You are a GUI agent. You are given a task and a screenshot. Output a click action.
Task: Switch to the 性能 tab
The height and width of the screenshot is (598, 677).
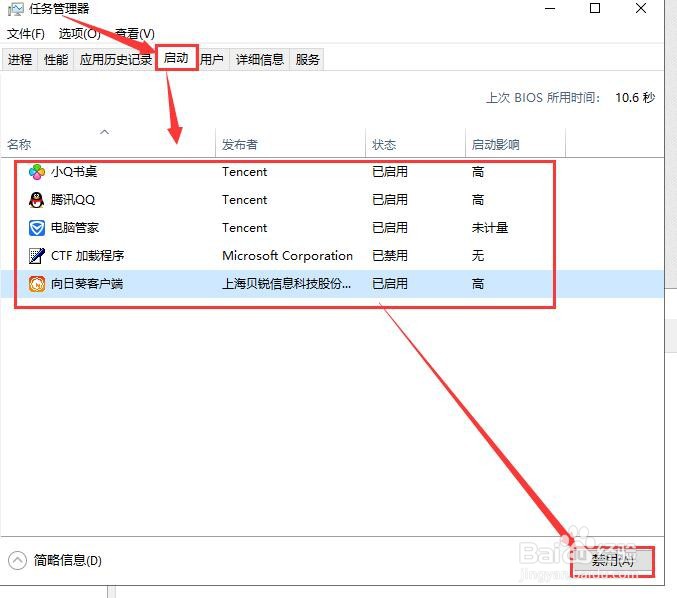tap(56, 59)
